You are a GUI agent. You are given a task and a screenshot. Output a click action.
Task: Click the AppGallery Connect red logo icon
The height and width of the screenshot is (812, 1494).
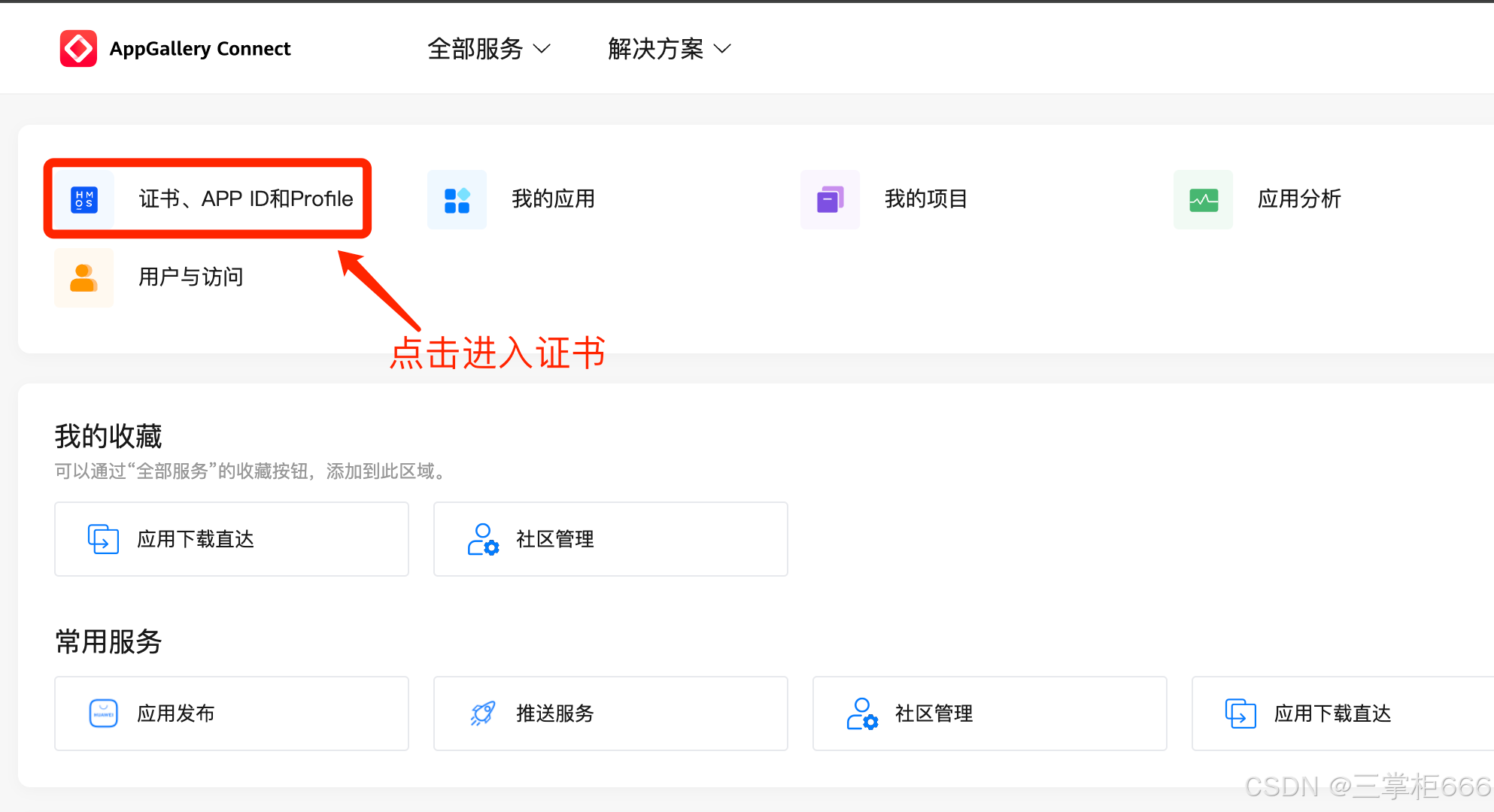point(78,49)
